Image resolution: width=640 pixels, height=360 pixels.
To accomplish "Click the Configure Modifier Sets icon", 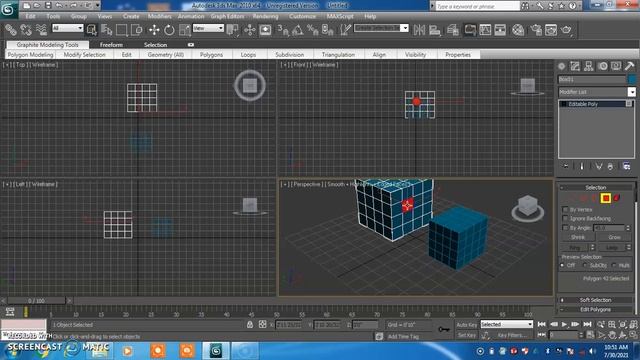I will click(627, 166).
